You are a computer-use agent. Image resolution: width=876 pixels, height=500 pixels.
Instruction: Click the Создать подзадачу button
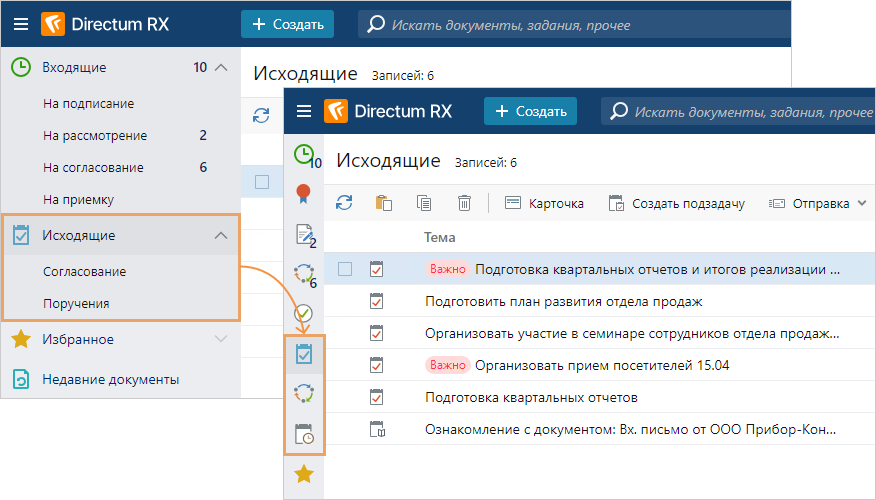677,203
